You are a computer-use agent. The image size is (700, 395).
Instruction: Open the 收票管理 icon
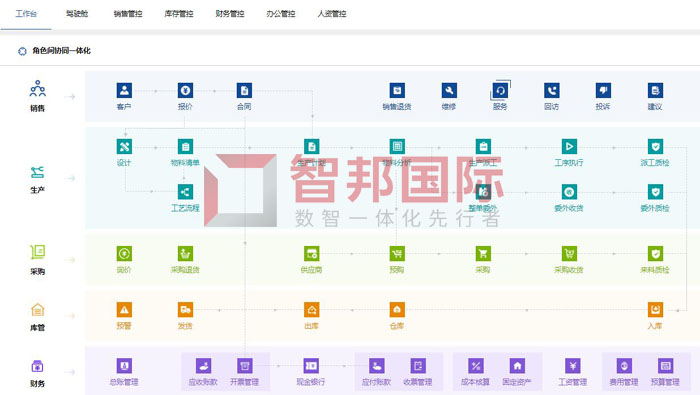(x=418, y=366)
